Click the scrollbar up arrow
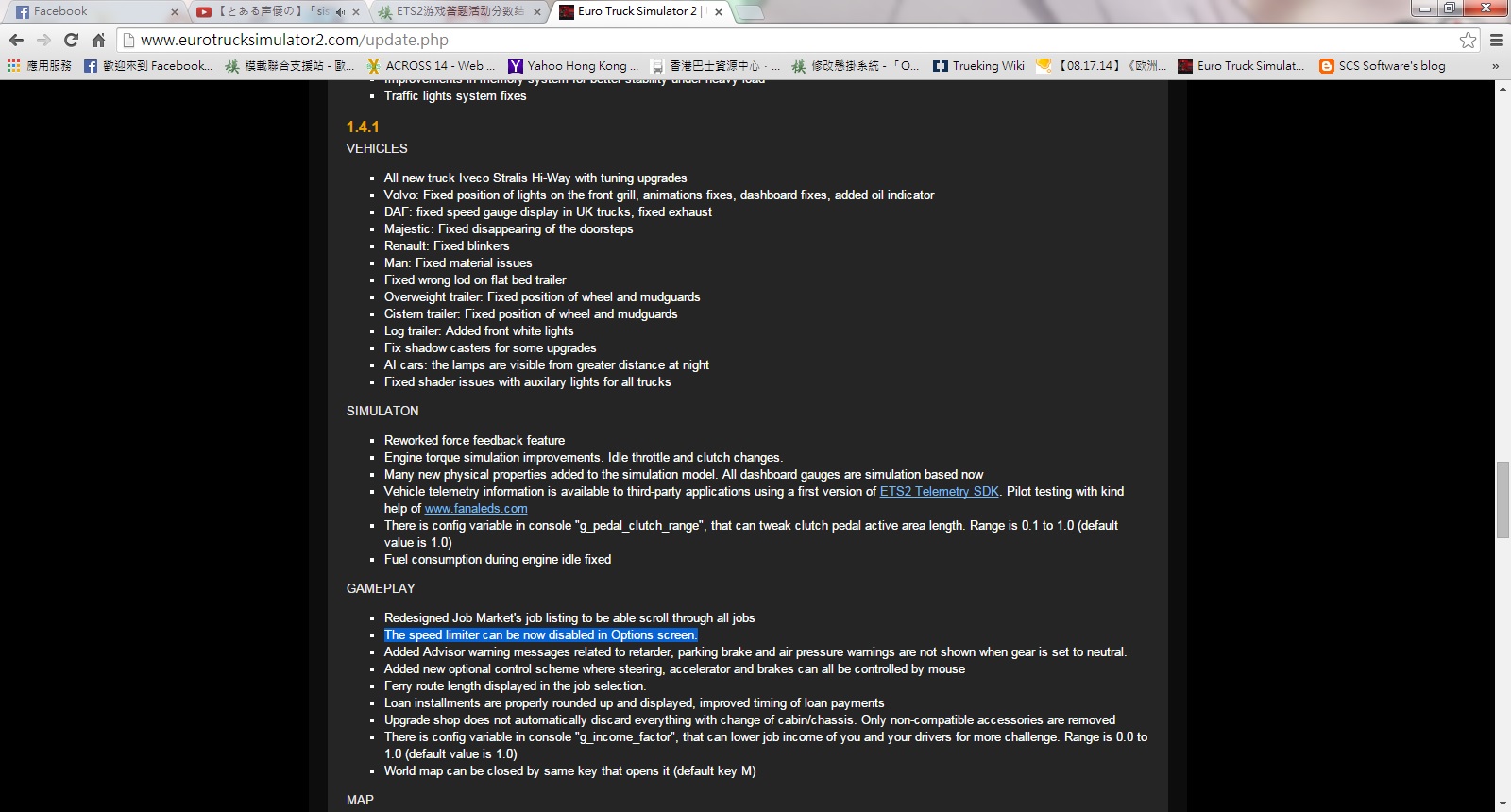 (1503, 88)
